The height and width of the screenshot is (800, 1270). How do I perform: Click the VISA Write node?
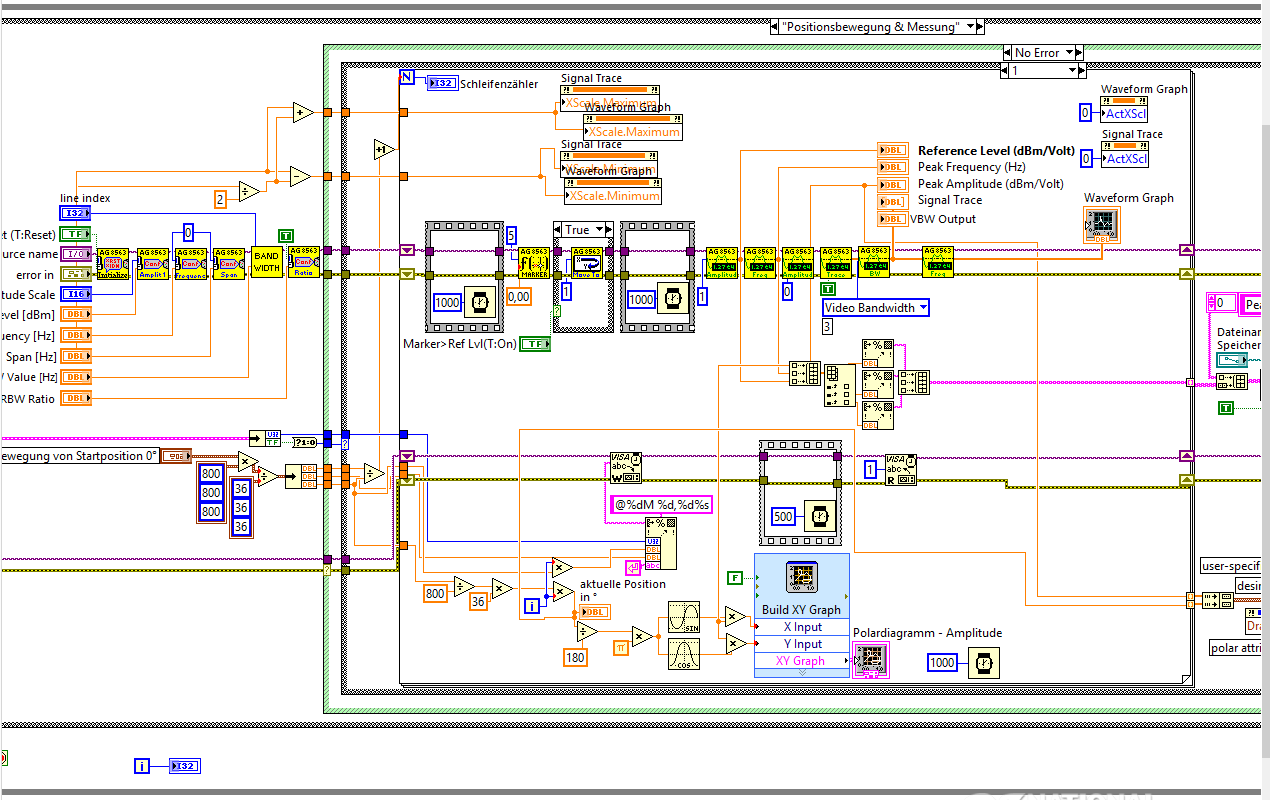click(626, 468)
